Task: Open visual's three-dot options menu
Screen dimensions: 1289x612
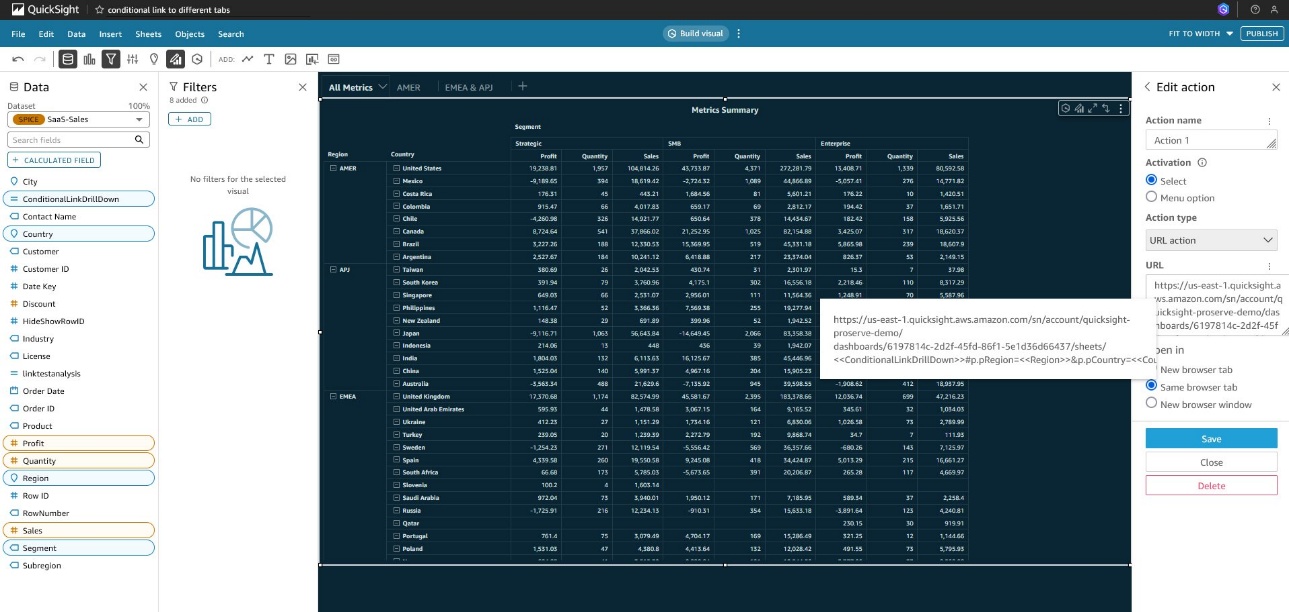Action: (1120, 108)
